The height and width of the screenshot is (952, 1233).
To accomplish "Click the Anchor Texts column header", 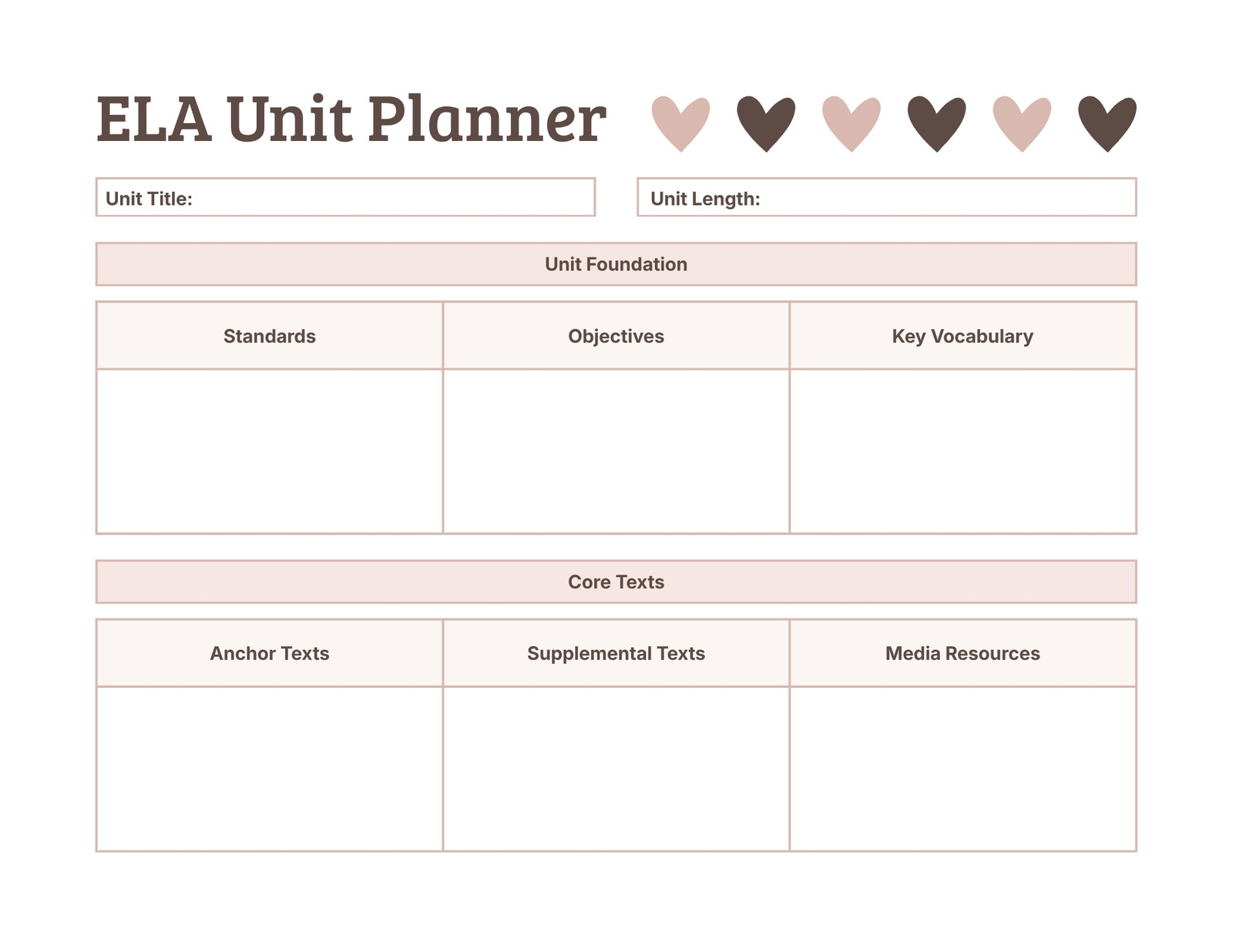I will coord(270,653).
